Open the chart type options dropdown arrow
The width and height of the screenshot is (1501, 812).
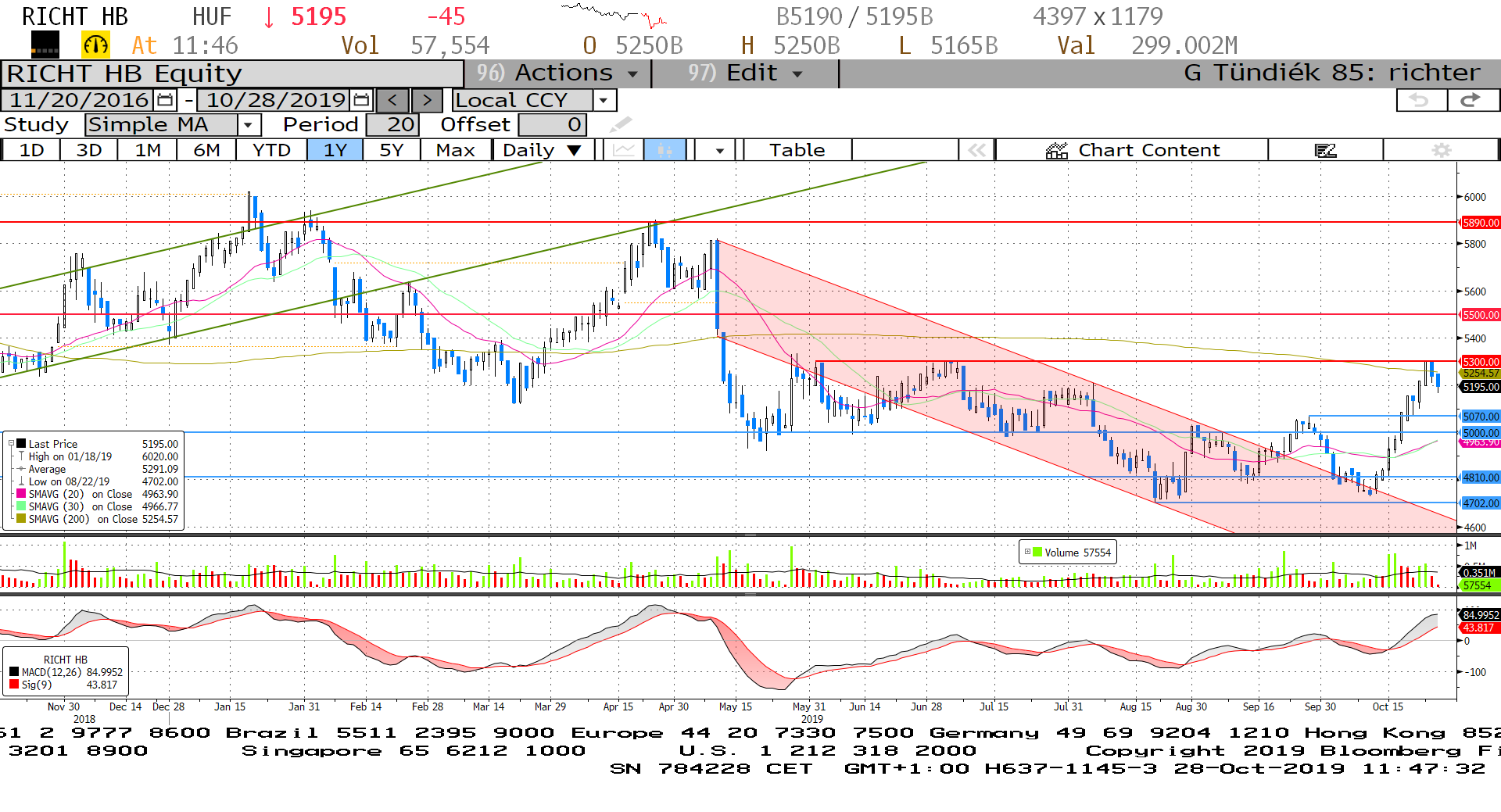click(x=719, y=150)
